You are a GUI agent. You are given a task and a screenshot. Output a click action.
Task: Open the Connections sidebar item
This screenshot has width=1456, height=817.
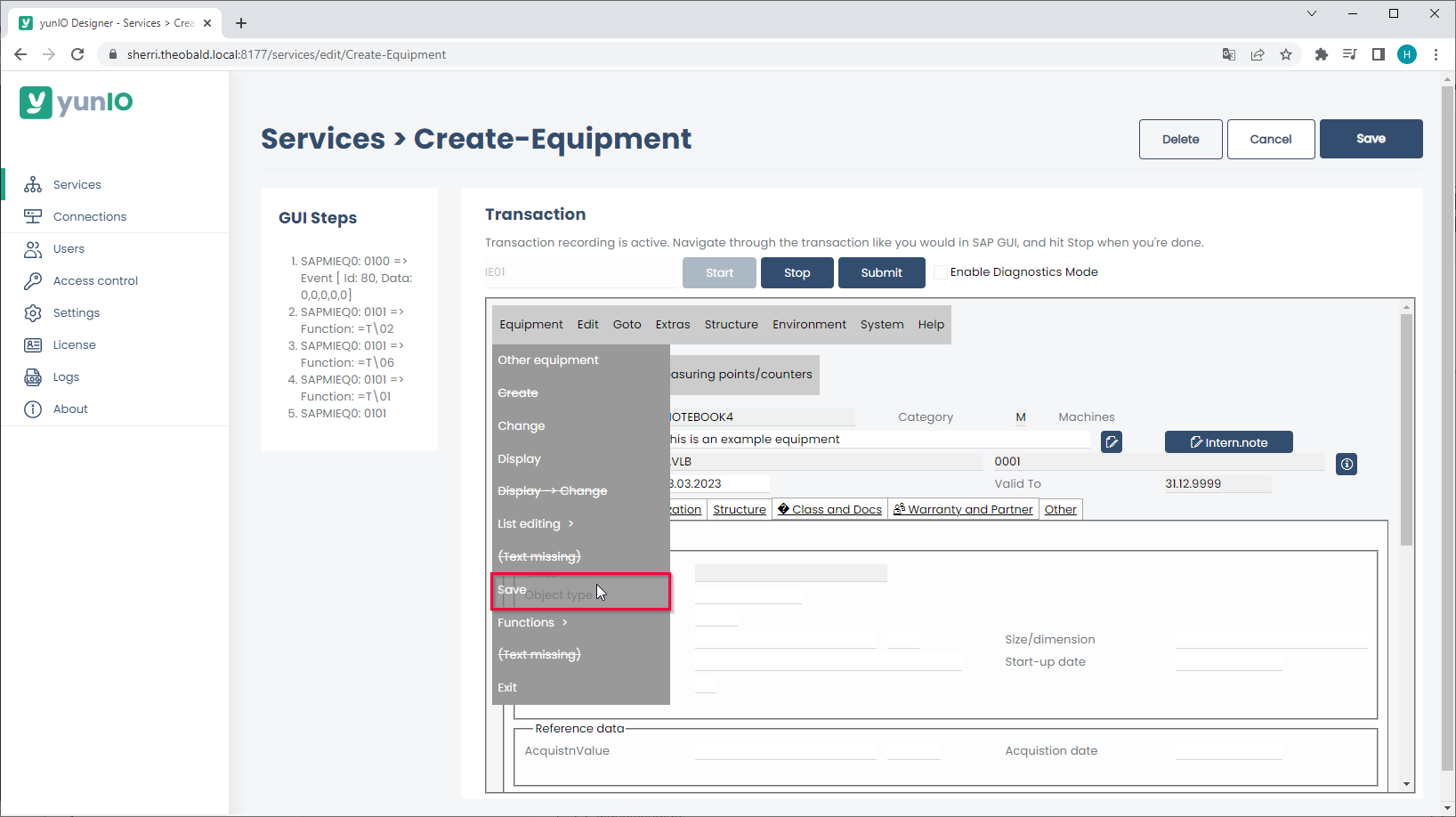pos(89,216)
